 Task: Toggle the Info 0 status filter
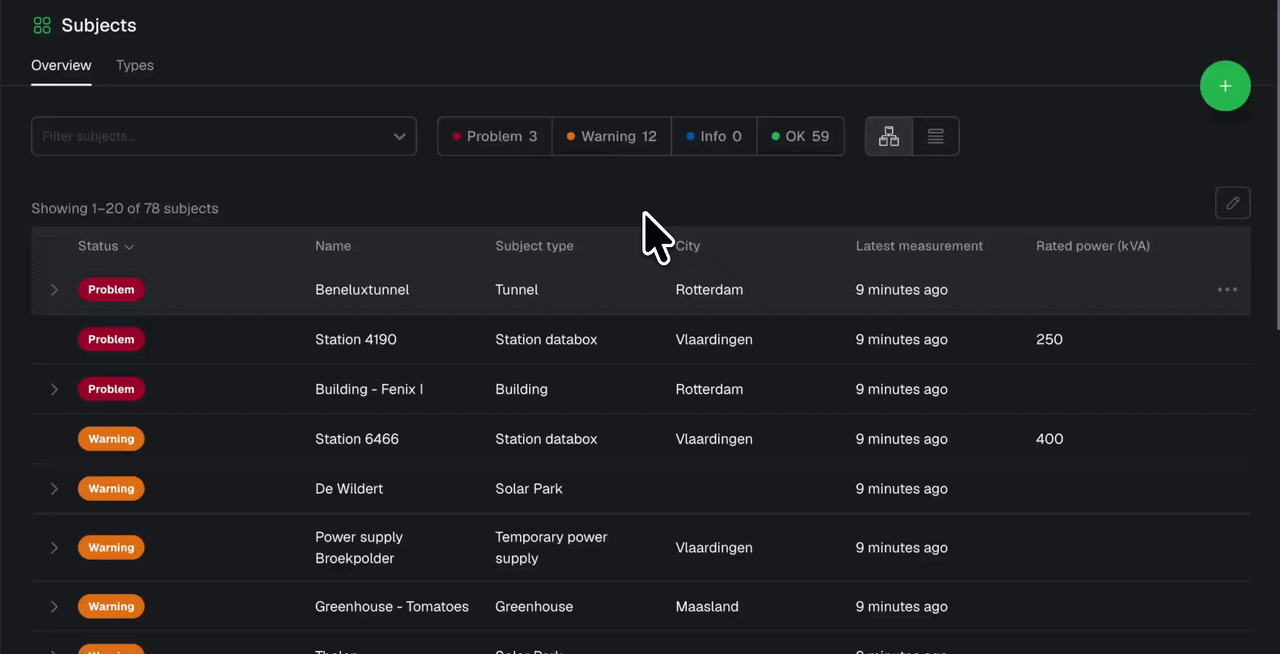(x=714, y=136)
